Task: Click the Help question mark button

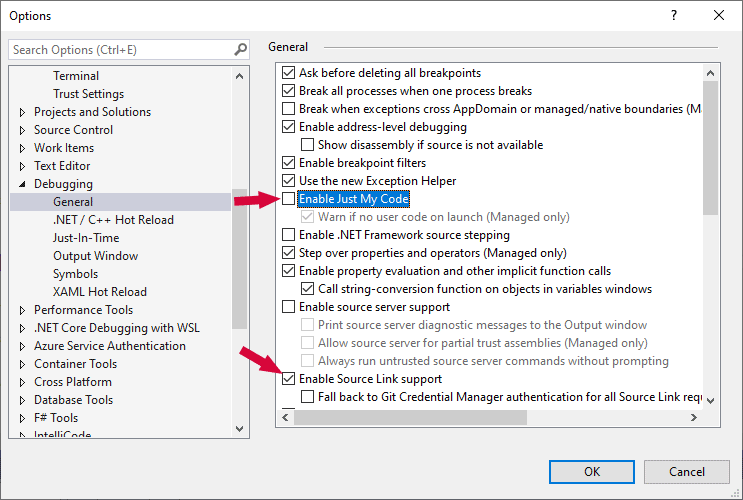Action: point(674,15)
